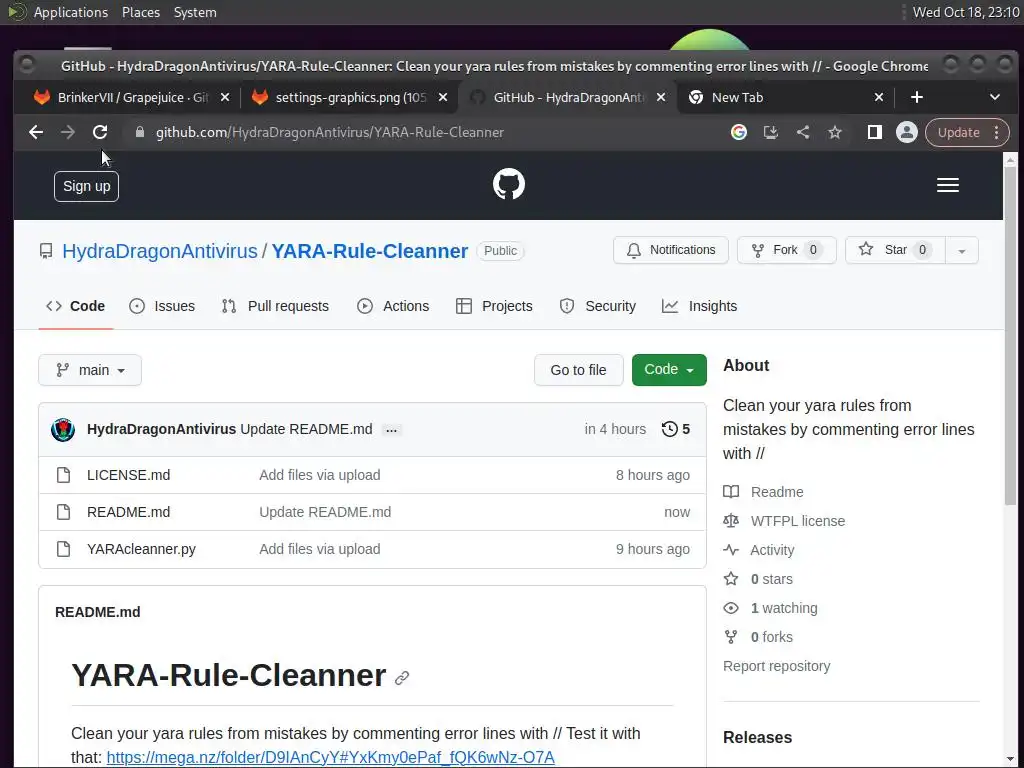Viewport: 1024px width, 768px height.
Task: Open the Security tab
Action: click(598, 306)
